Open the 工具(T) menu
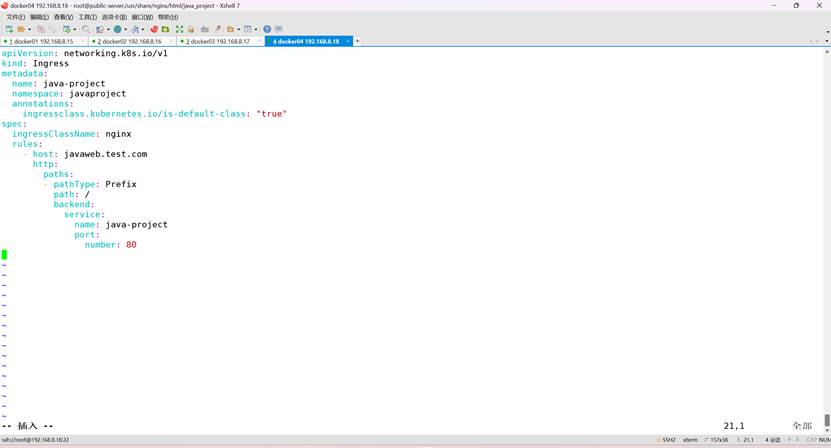 [x=87, y=17]
